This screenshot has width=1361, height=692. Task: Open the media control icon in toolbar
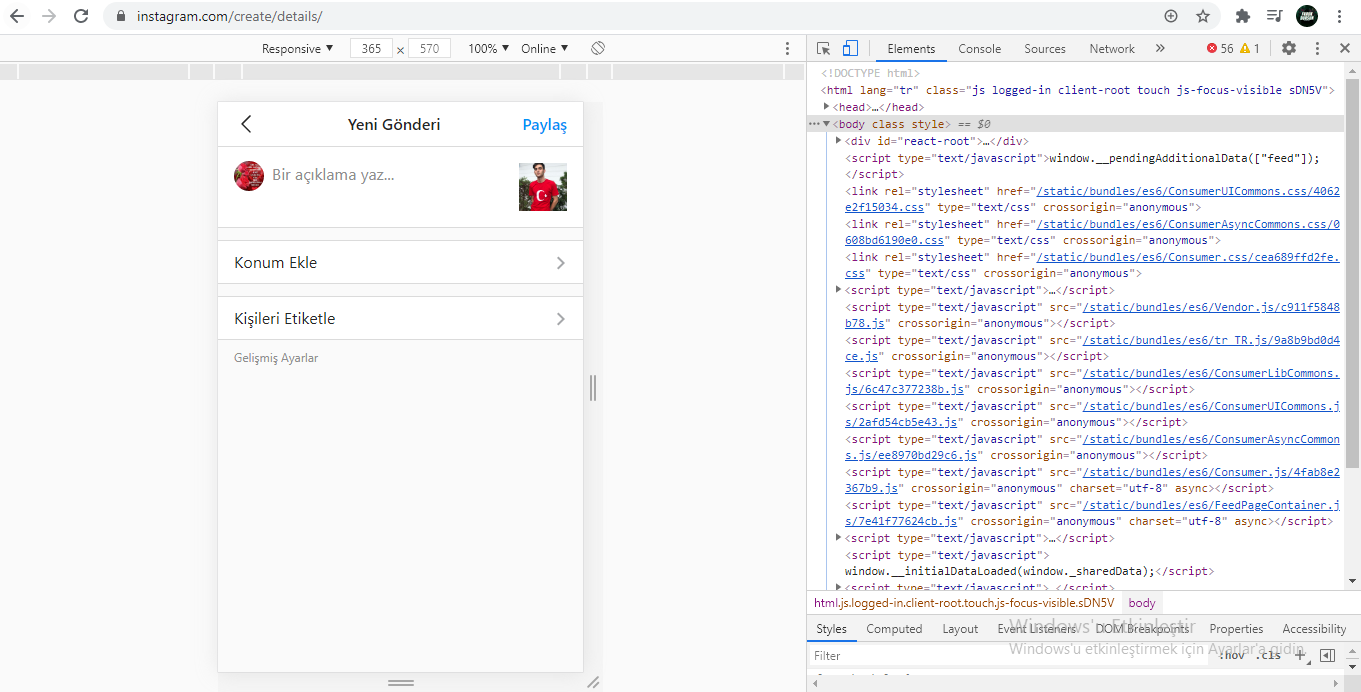point(1274,16)
